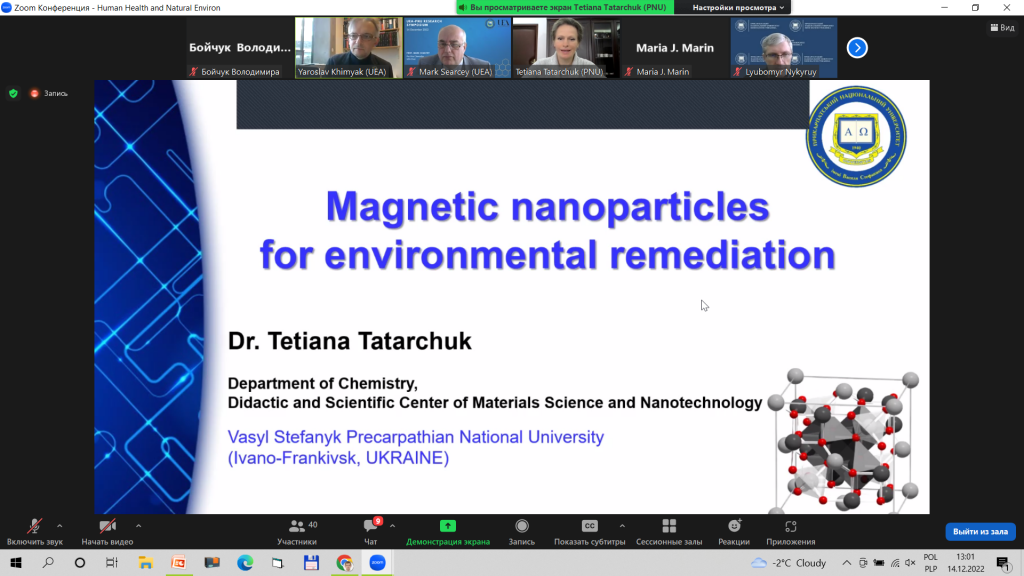The height and width of the screenshot is (576, 1024).
Task: Switch layout using the Вид view button
Action: [1001, 28]
